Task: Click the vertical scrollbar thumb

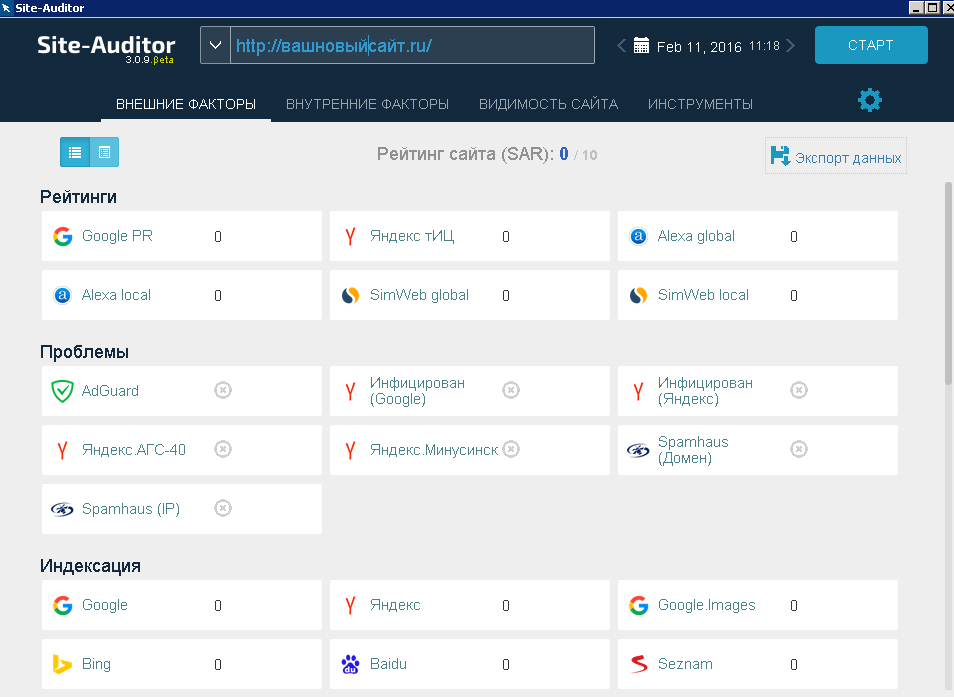Action: (948, 283)
